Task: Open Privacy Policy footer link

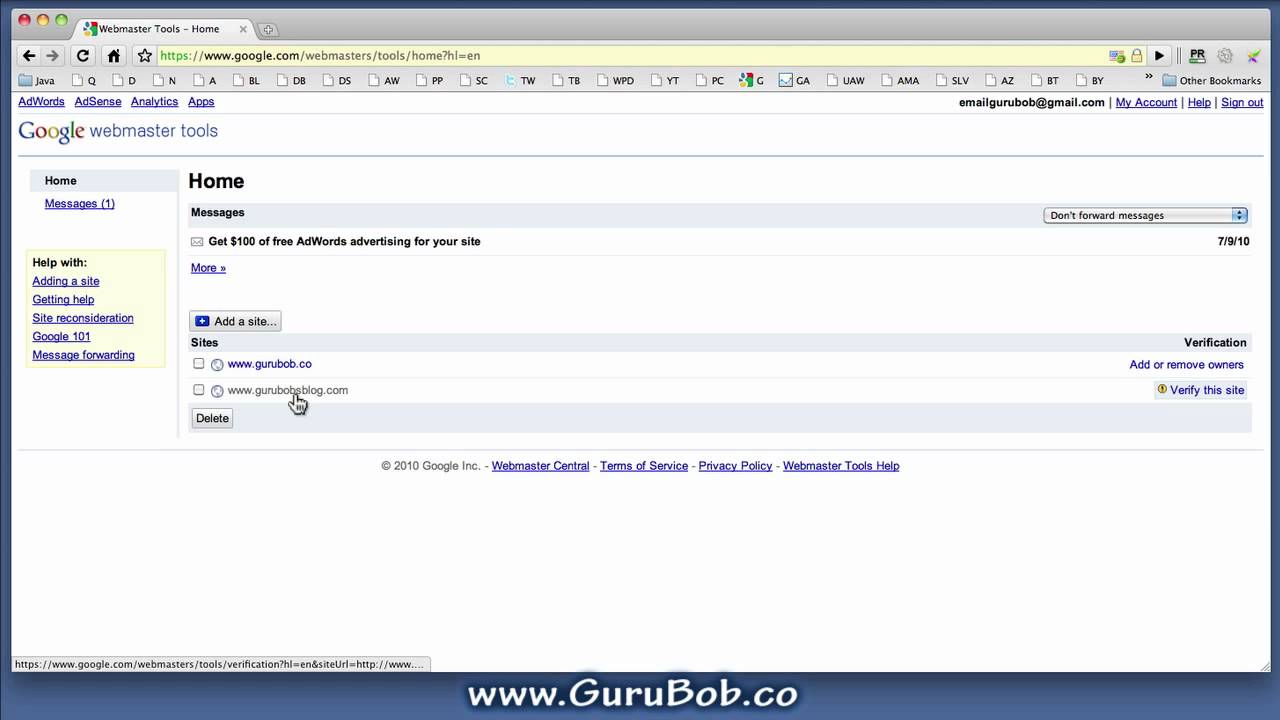Action: 735,466
